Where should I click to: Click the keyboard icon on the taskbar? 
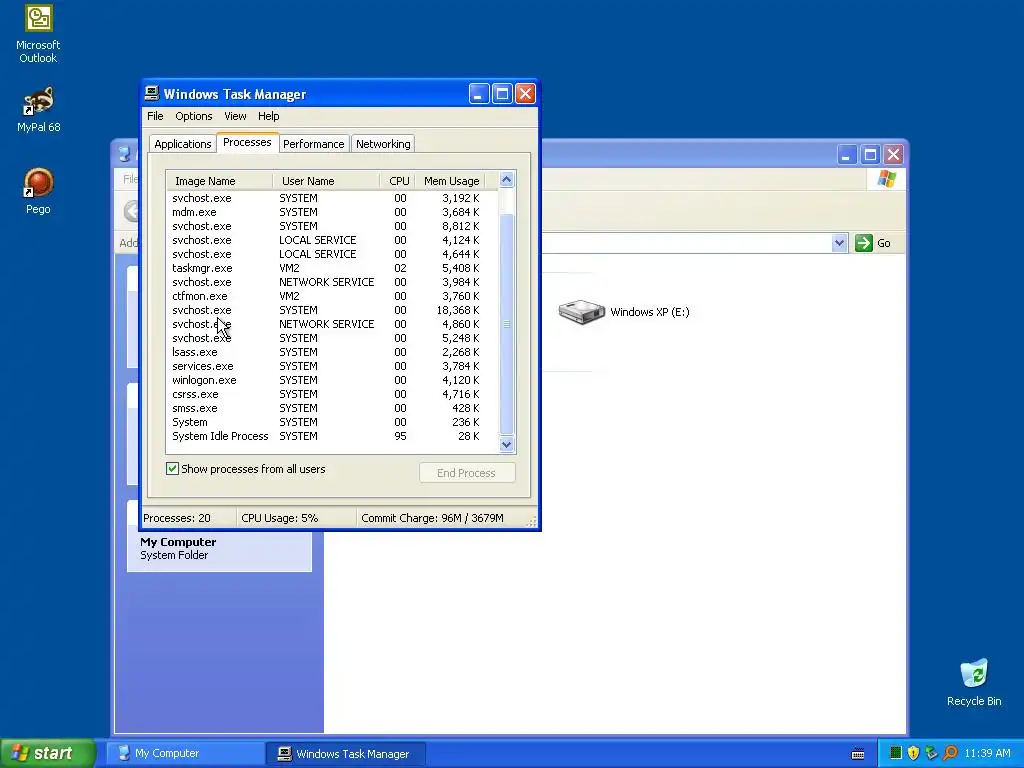coord(858,754)
